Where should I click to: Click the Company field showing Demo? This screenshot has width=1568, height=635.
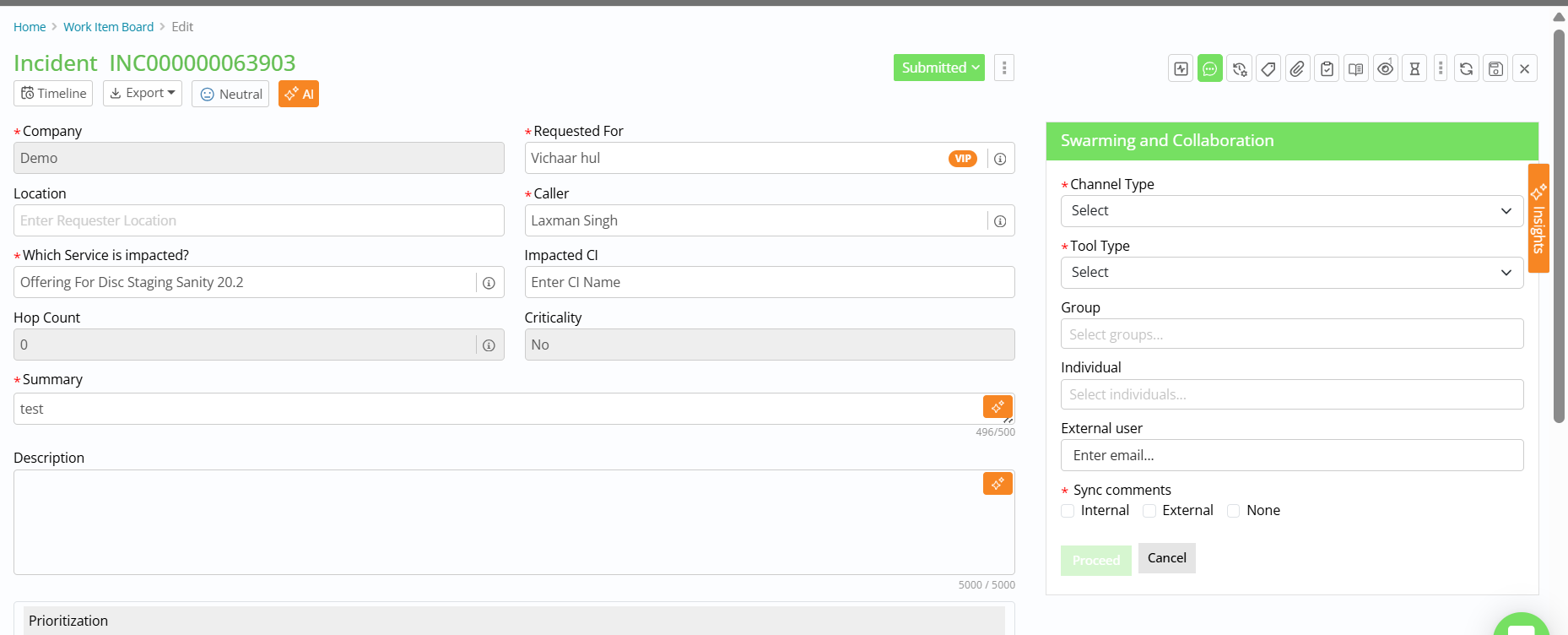[x=259, y=158]
